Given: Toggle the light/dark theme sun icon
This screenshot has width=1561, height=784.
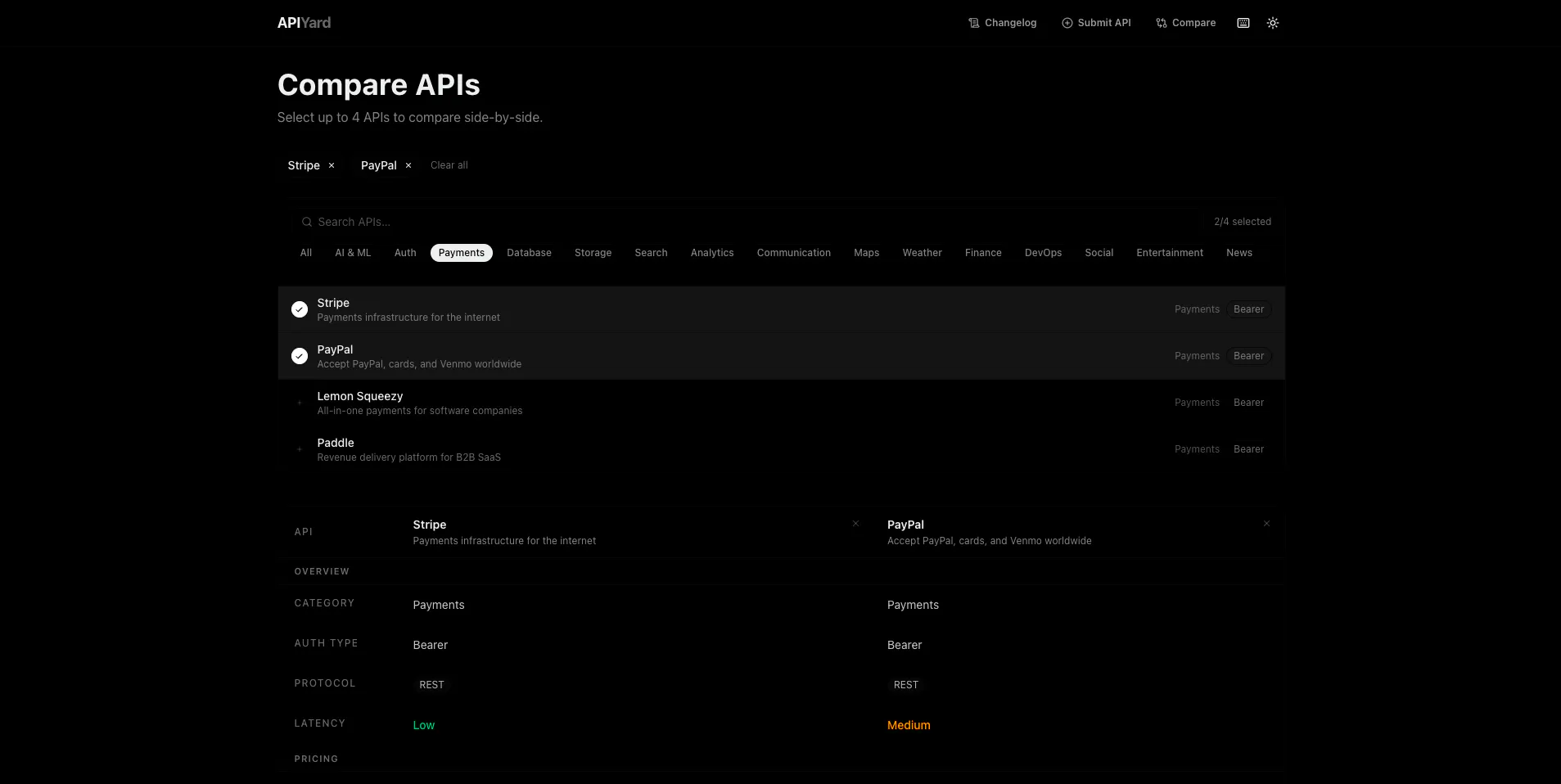Looking at the screenshot, I should click(1273, 23).
